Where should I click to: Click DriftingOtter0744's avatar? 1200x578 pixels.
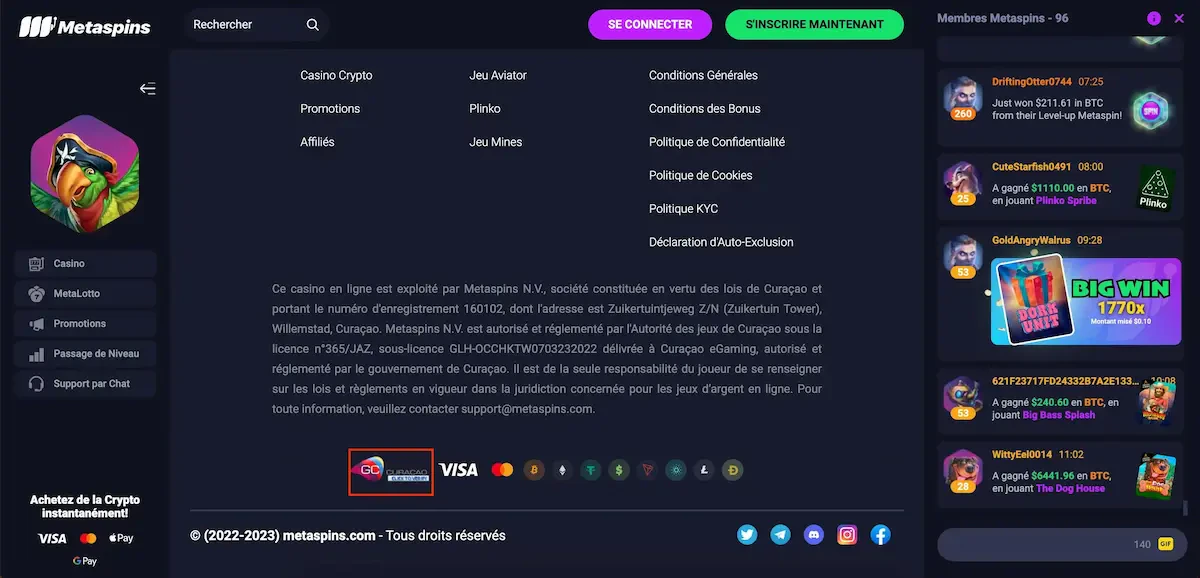(x=963, y=98)
